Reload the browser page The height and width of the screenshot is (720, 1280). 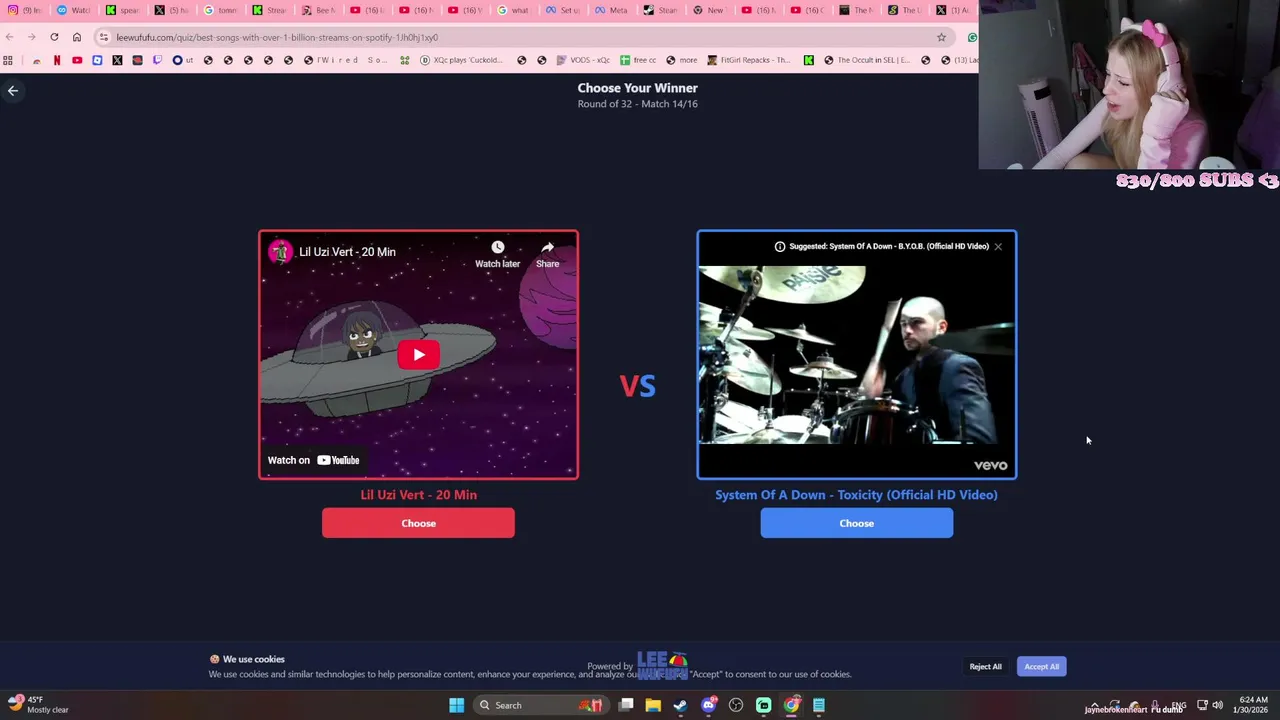(54, 37)
